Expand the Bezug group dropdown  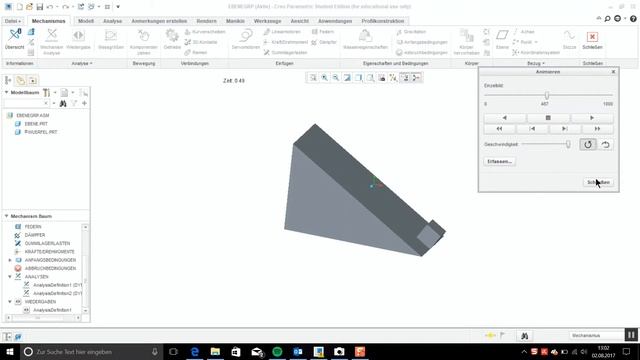coord(536,64)
